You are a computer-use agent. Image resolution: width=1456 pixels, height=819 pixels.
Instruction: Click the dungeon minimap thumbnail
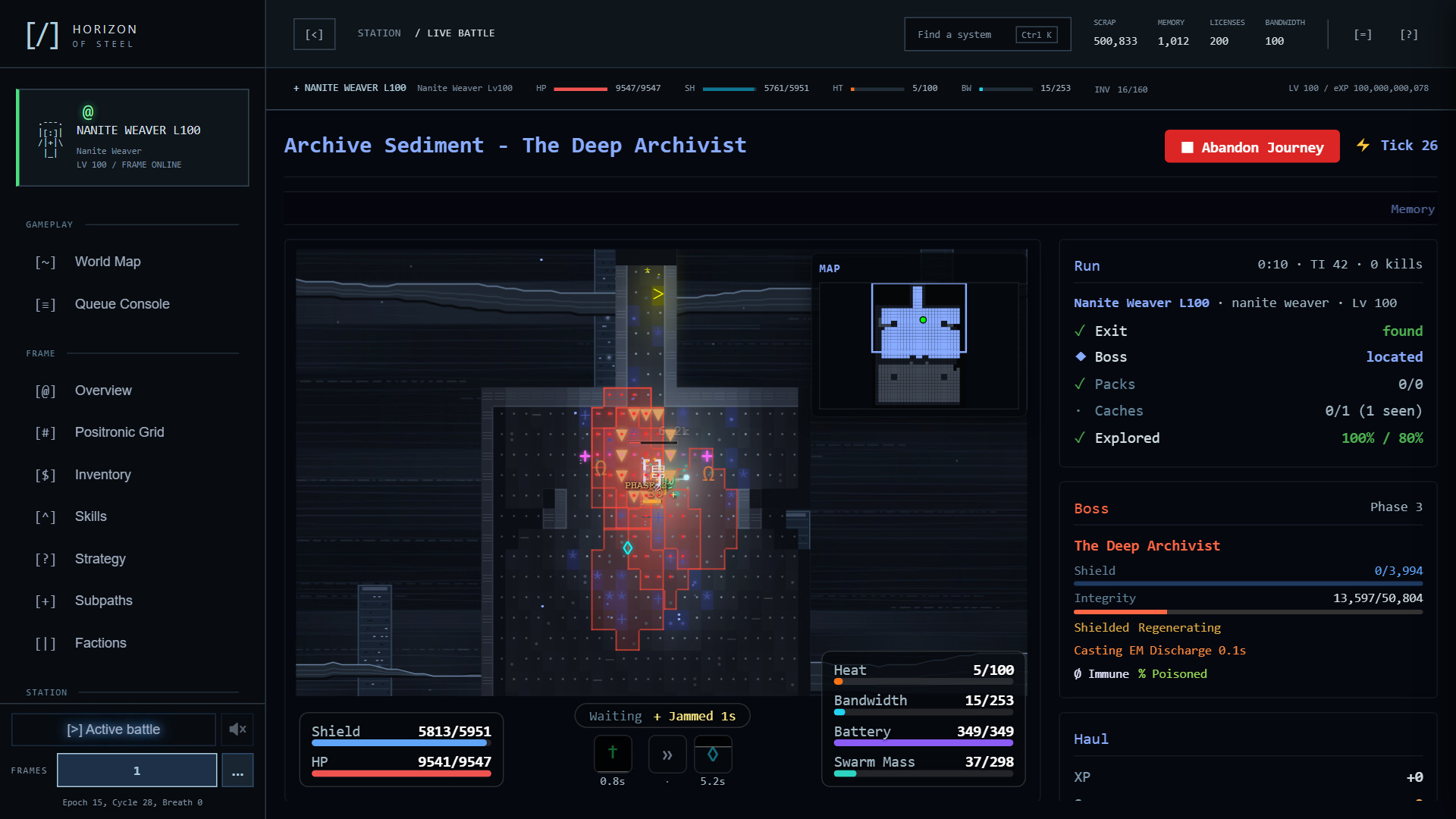click(919, 345)
